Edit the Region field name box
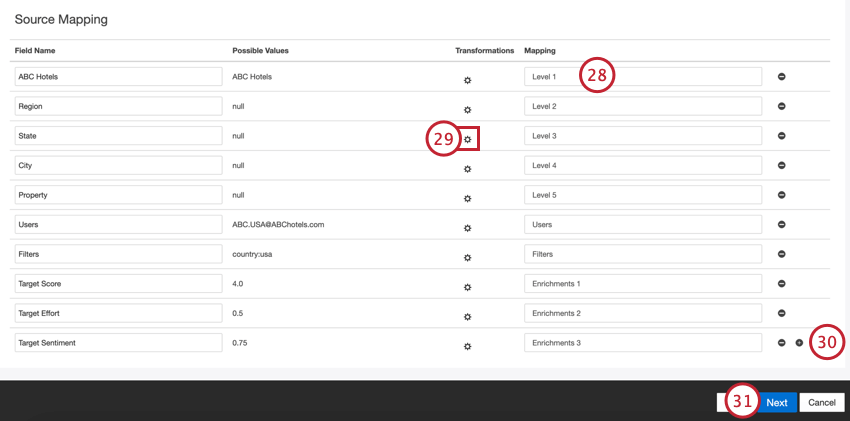This screenshot has height=421, width=850. [119, 106]
